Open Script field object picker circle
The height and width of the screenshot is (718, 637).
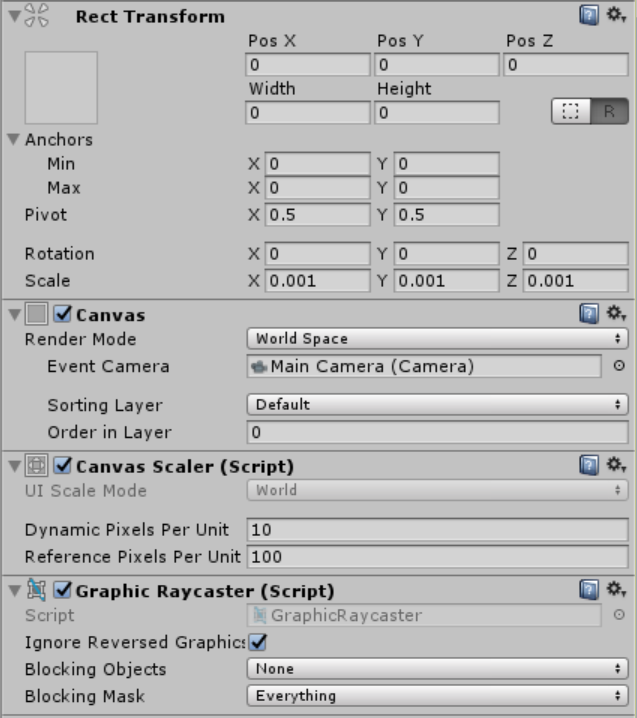619,615
